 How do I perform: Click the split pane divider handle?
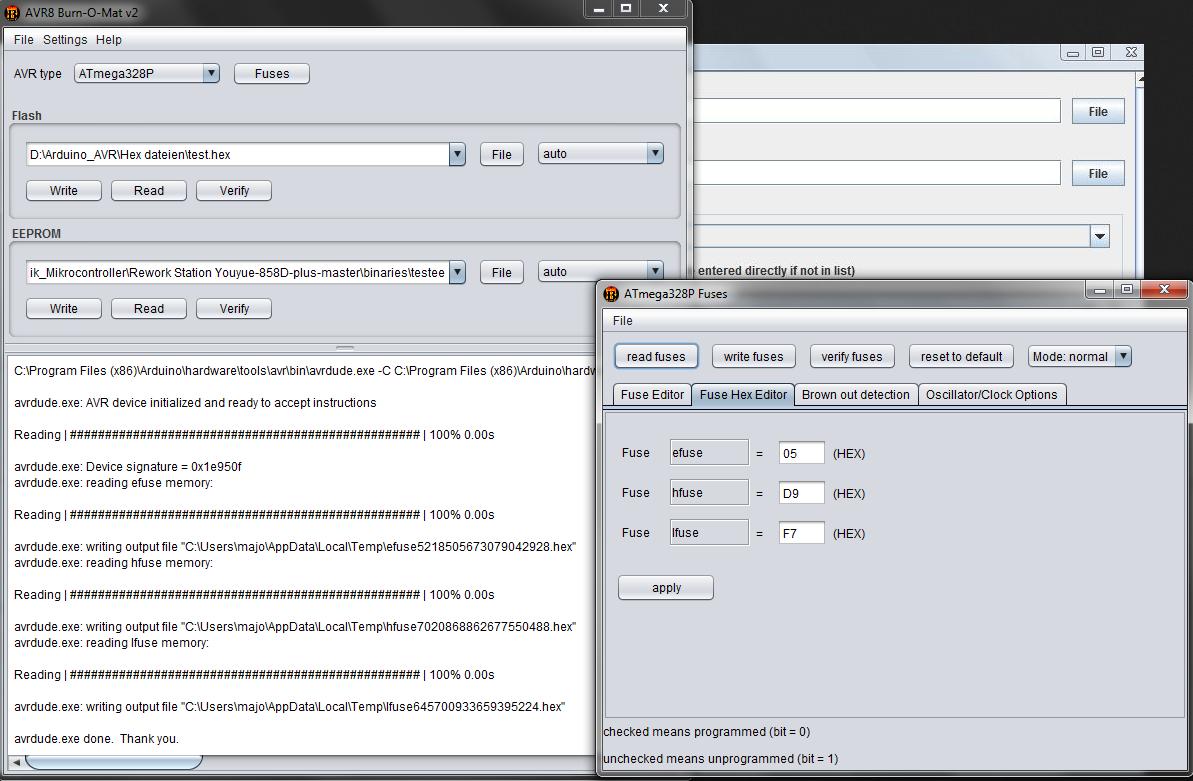tap(345, 347)
